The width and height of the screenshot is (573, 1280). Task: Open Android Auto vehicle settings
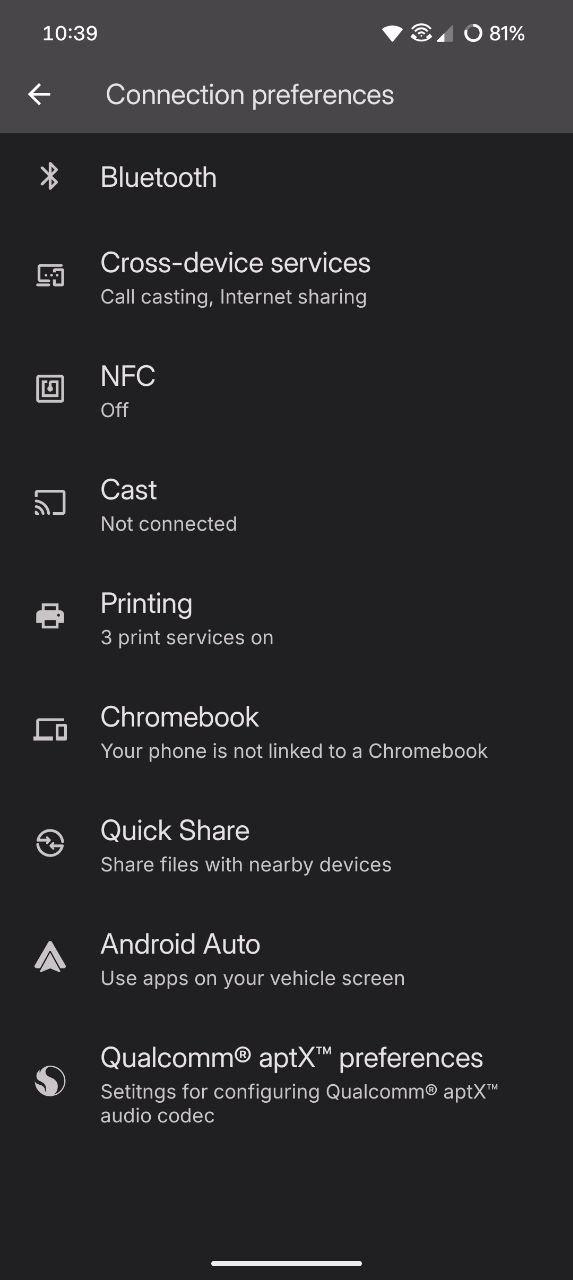[286, 959]
